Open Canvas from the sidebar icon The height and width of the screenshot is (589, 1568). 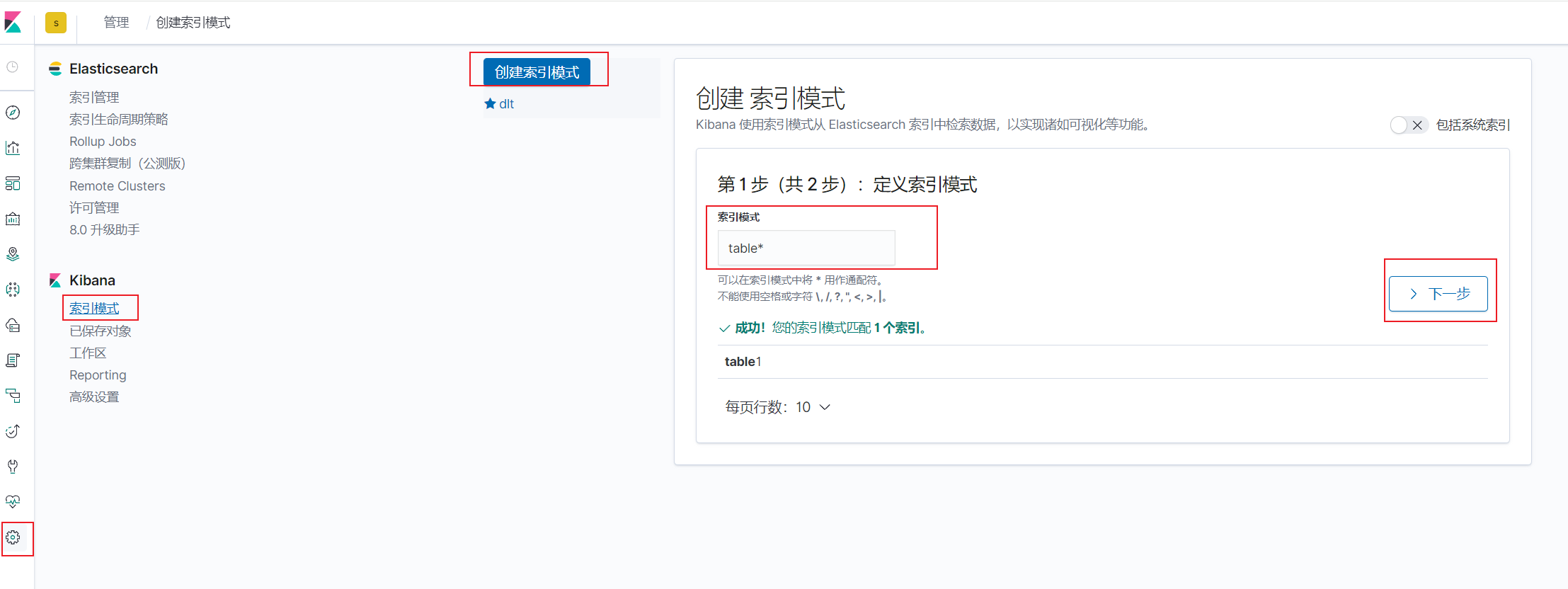[x=13, y=219]
